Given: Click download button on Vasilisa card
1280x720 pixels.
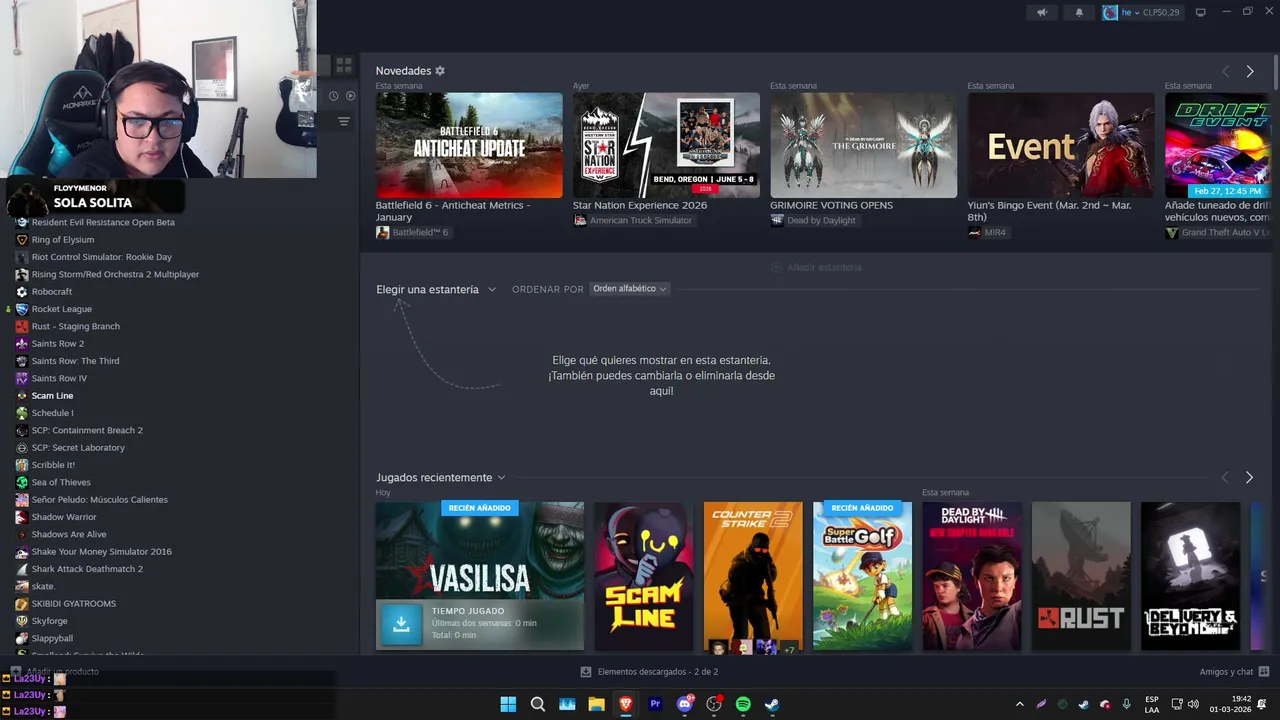Looking at the screenshot, I should tap(401, 624).
